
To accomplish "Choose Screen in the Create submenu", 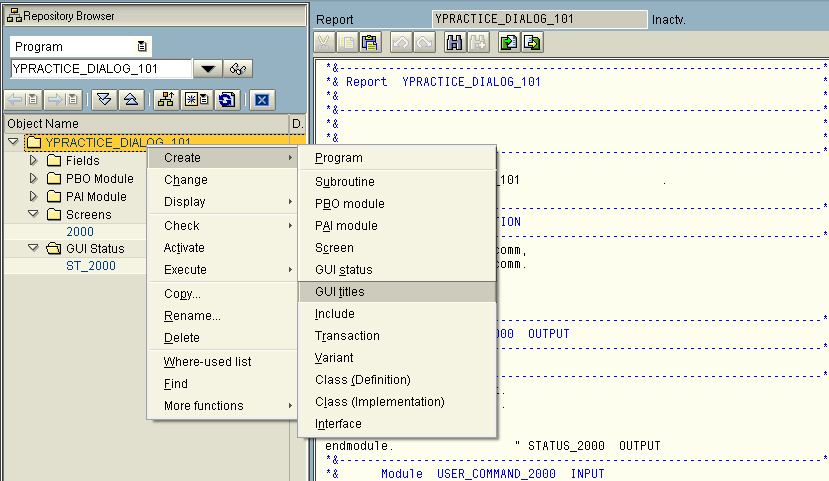I will [334, 248].
